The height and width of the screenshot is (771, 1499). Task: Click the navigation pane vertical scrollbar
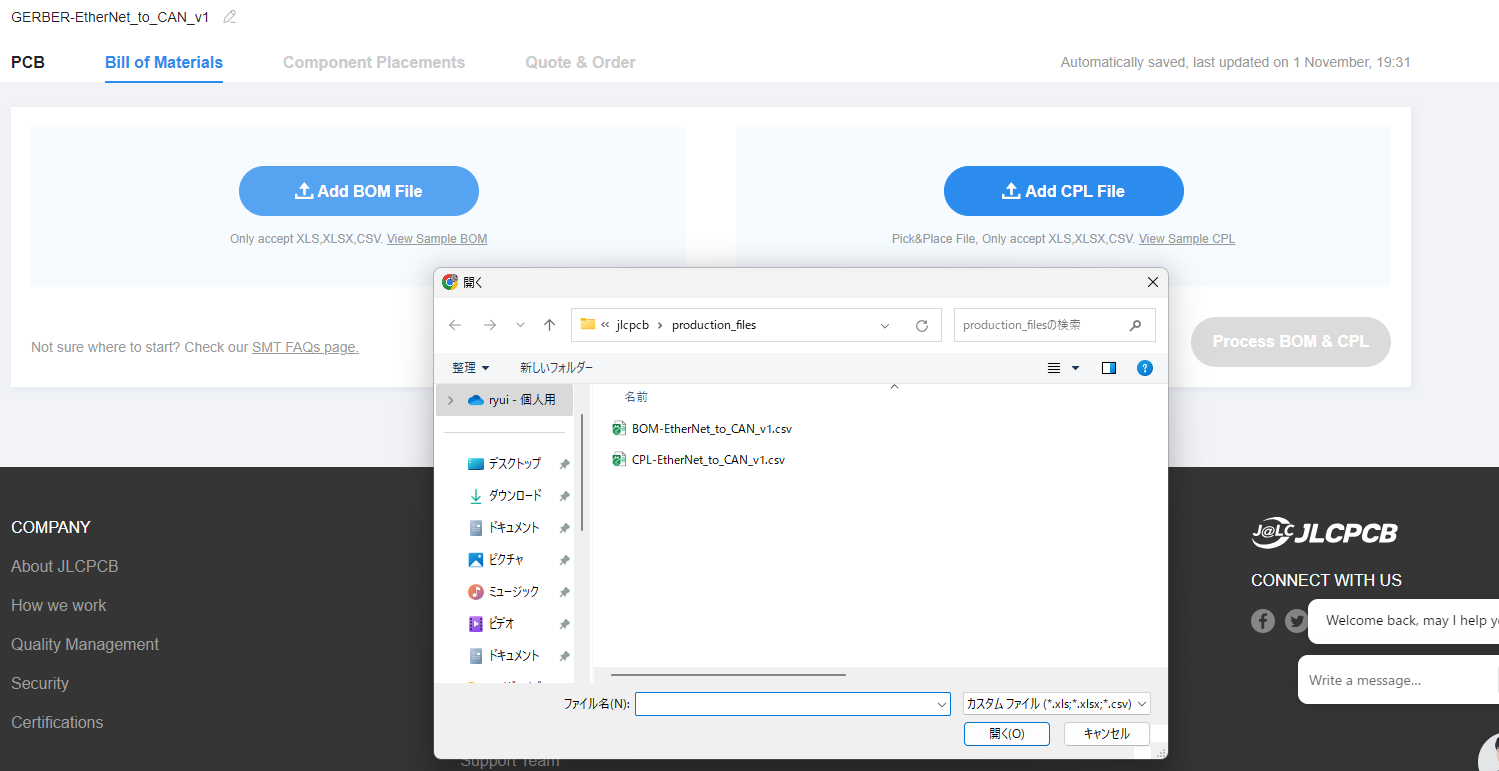(x=581, y=472)
